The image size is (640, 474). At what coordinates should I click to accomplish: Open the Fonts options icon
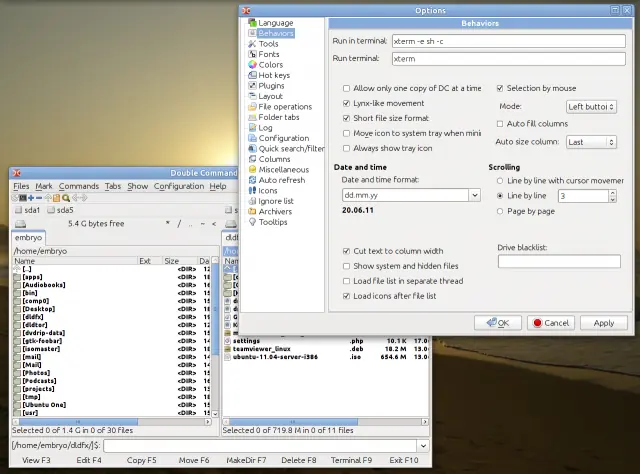click(x=252, y=54)
